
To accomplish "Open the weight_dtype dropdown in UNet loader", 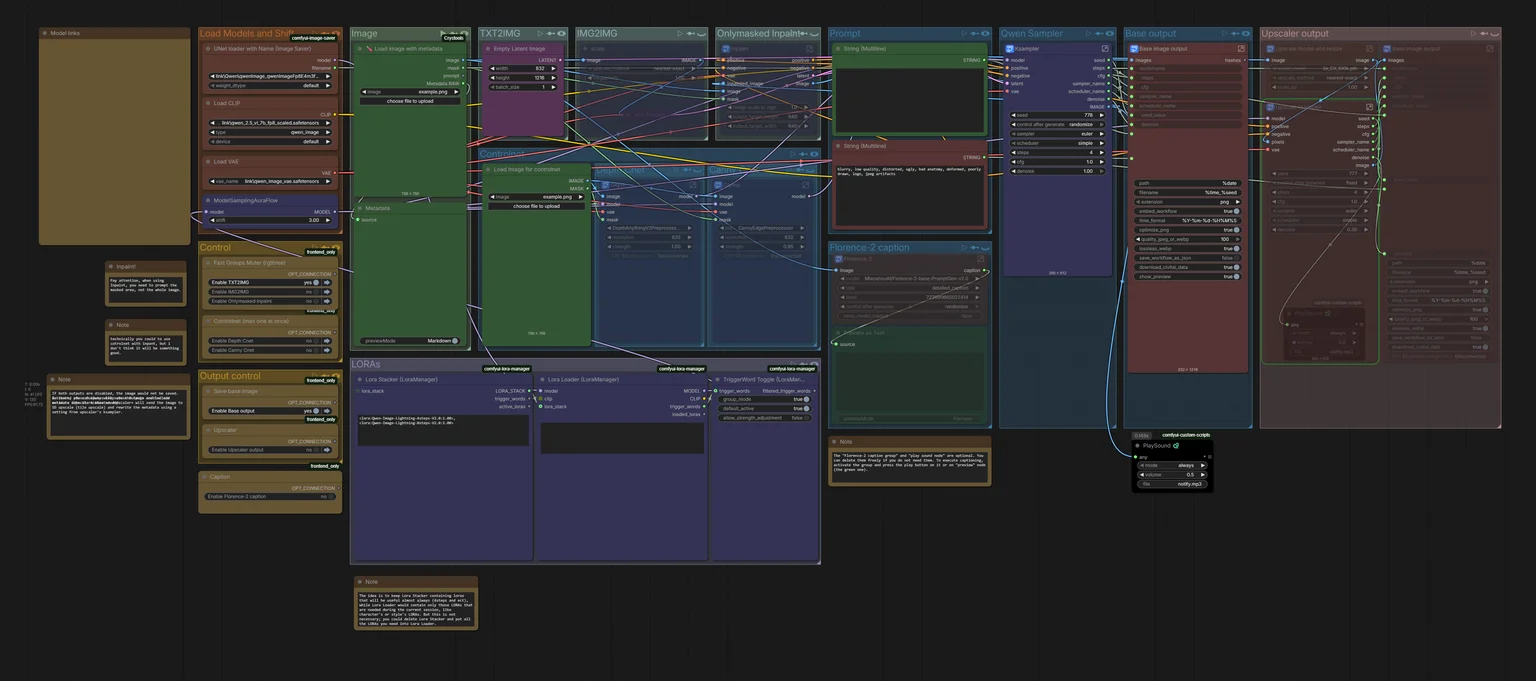I will click(x=270, y=85).
